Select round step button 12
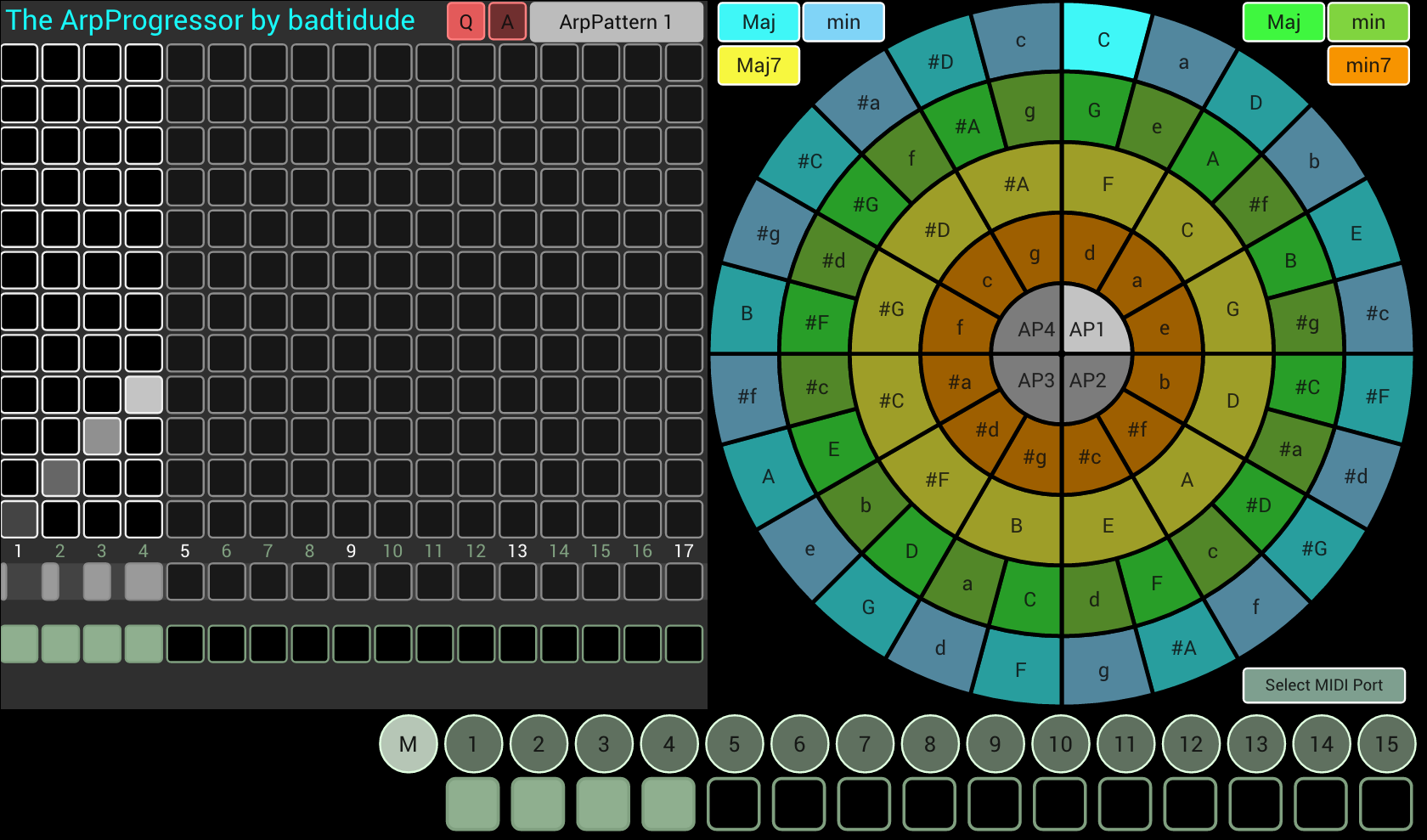The height and width of the screenshot is (840, 1427). pos(1190,744)
